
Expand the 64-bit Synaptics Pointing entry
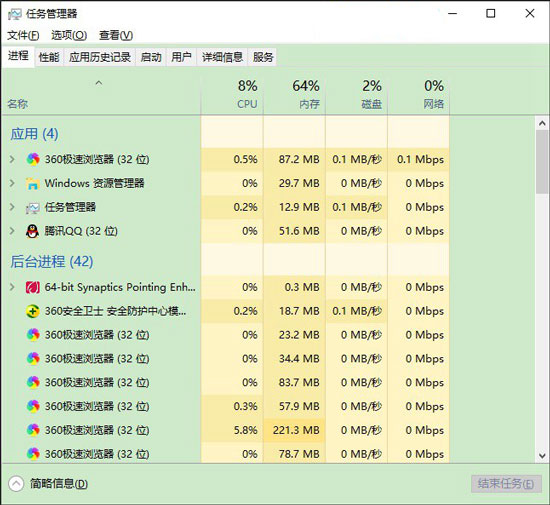[12, 287]
